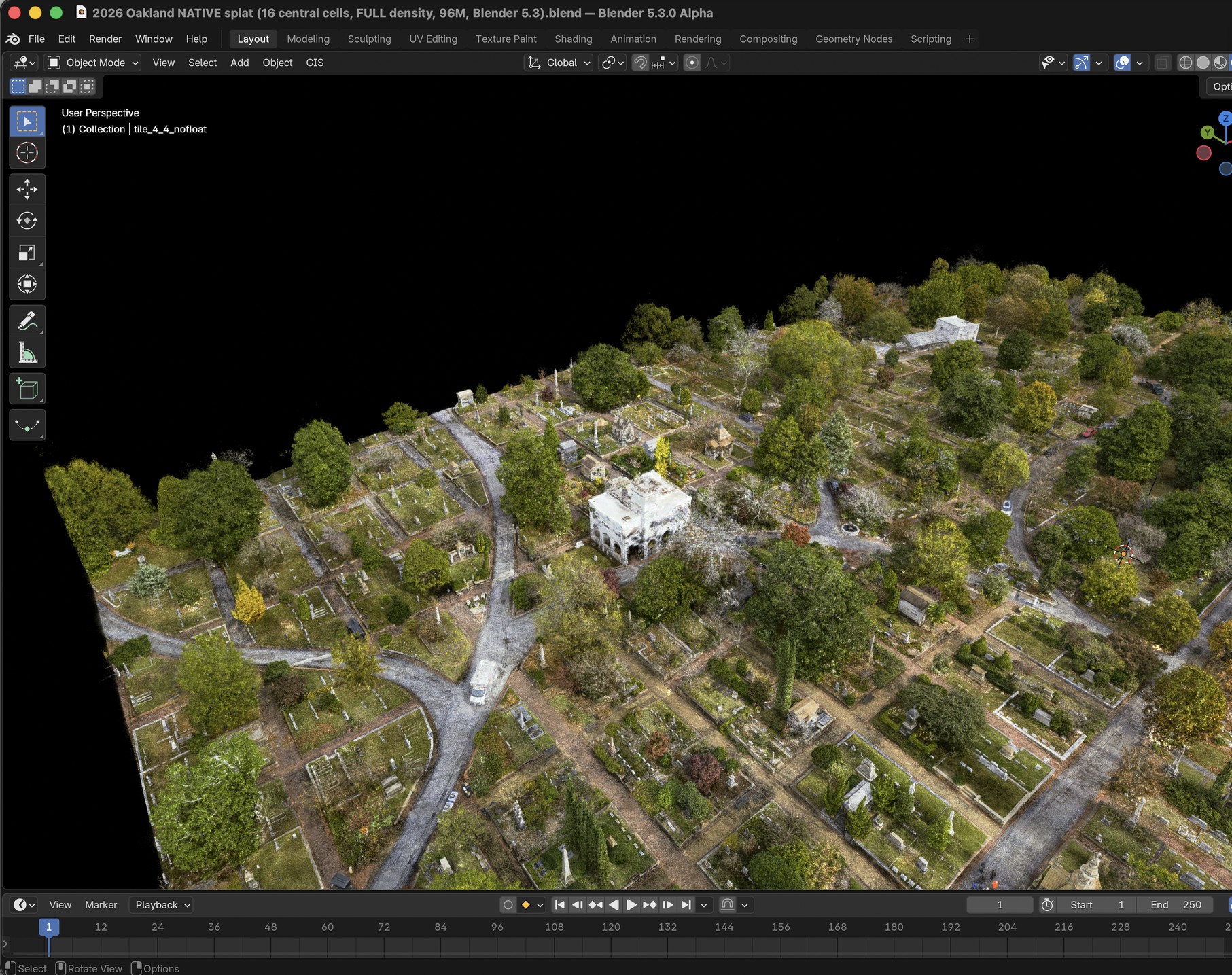Click the current frame number field
The image size is (1232, 975).
tap(1000, 905)
